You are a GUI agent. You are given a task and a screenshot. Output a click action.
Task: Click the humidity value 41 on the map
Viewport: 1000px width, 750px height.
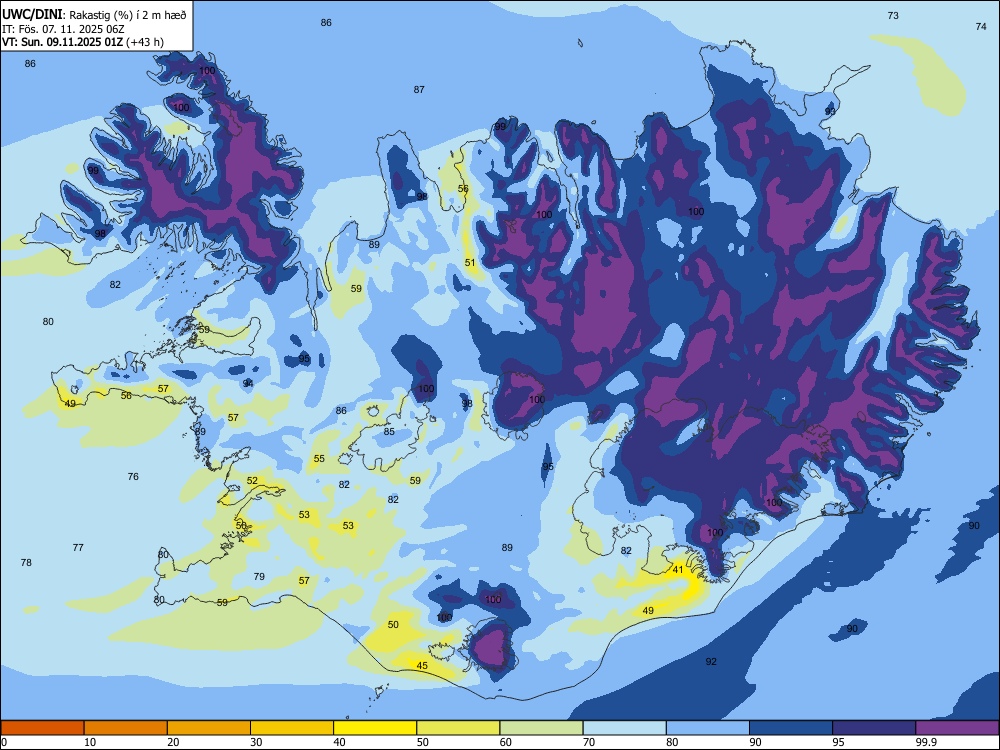(x=678, y=570)
